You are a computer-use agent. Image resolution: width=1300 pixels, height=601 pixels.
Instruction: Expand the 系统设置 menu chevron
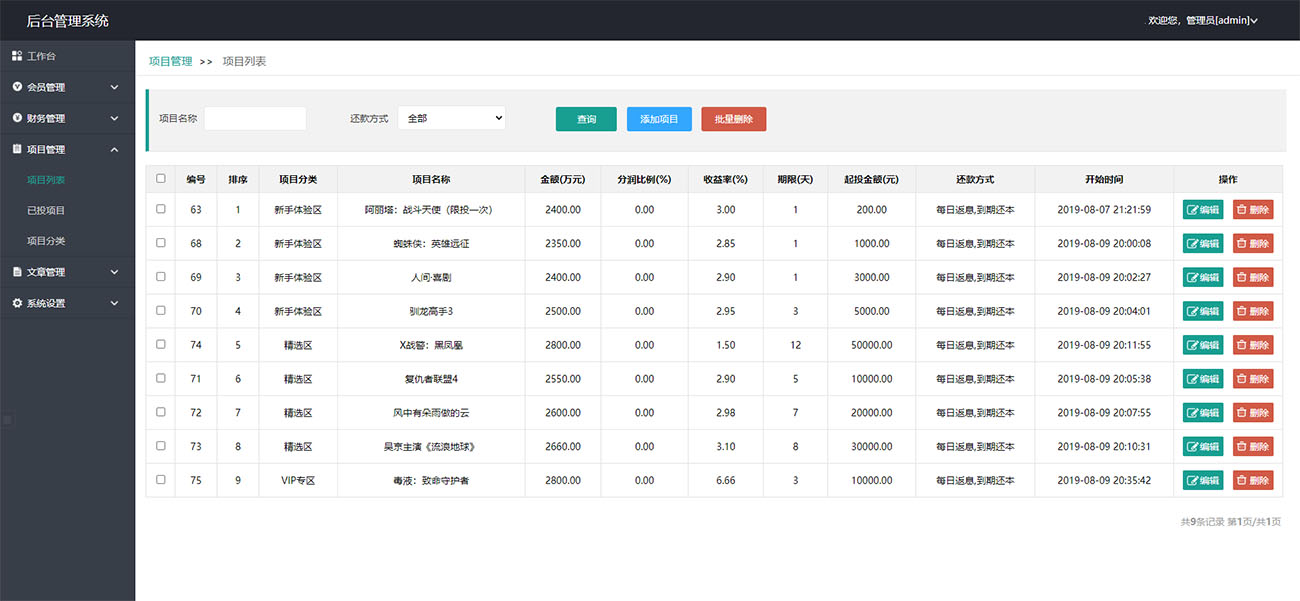point(114,303)
